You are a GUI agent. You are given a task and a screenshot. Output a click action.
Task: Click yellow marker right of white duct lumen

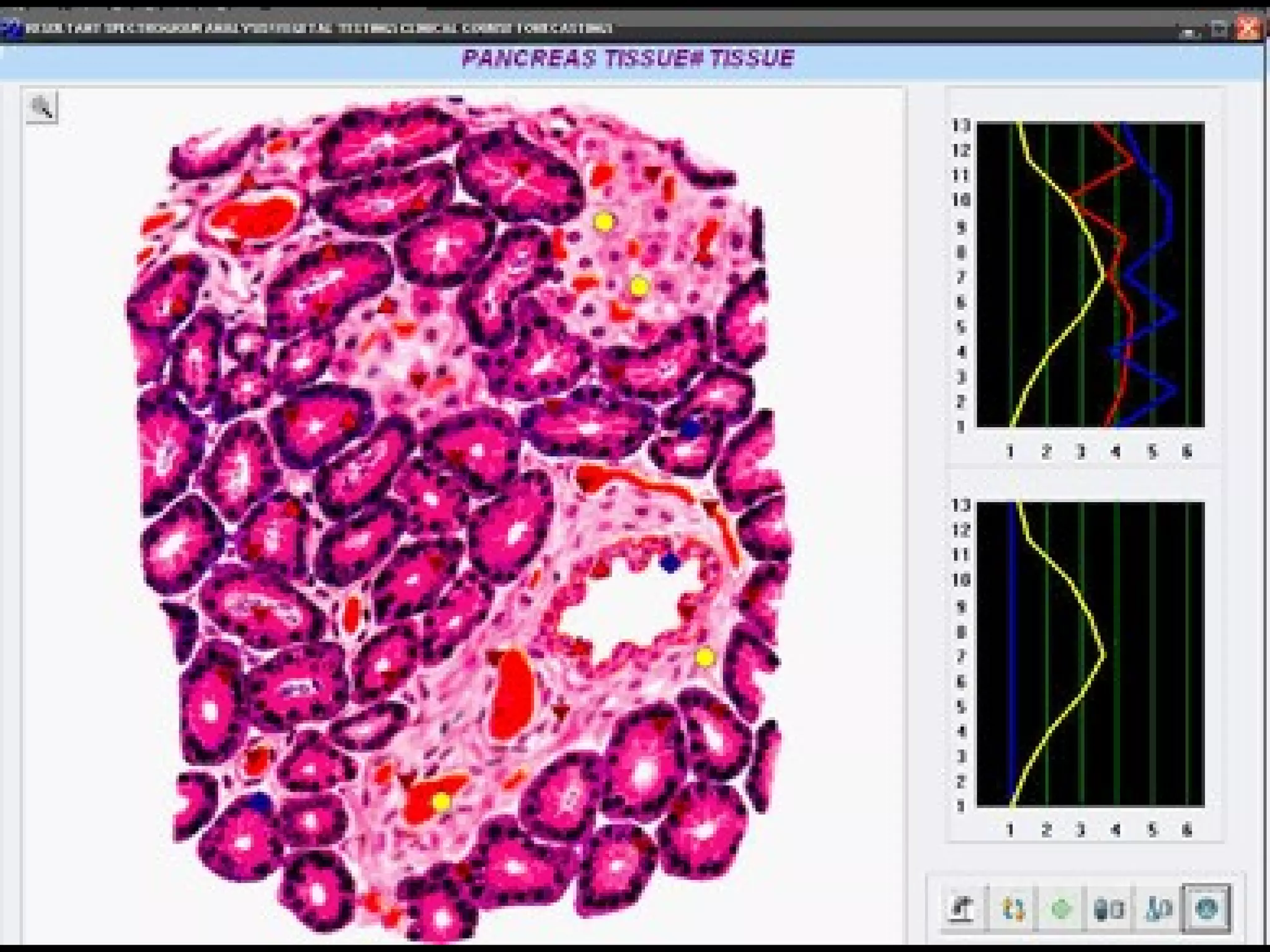tap(704, 657)
